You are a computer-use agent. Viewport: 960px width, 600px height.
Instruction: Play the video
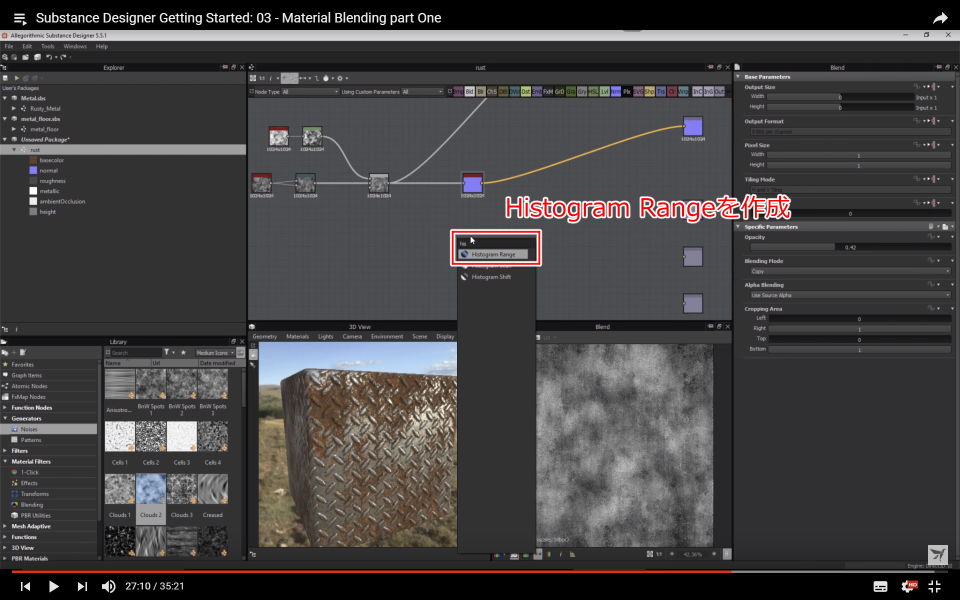point(53,586)
